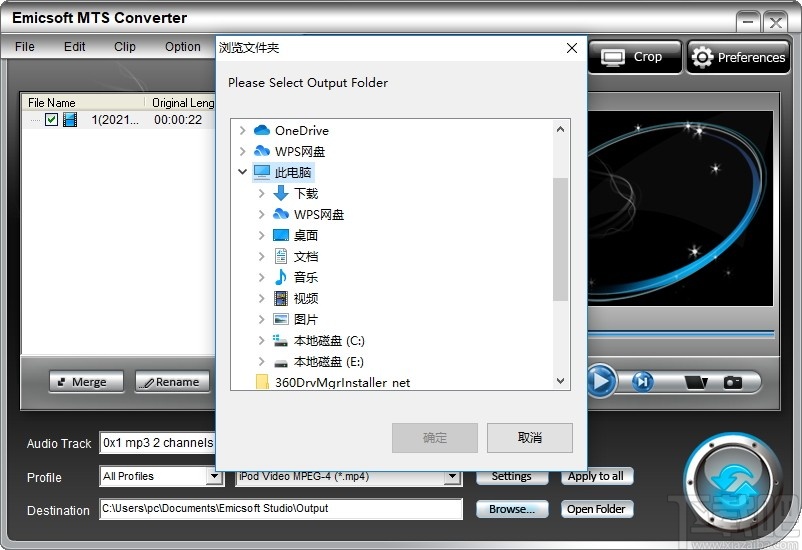Expand the 桌面 folder node
The width and height of the screenshot is (802, 550).
tap(261, 235)
